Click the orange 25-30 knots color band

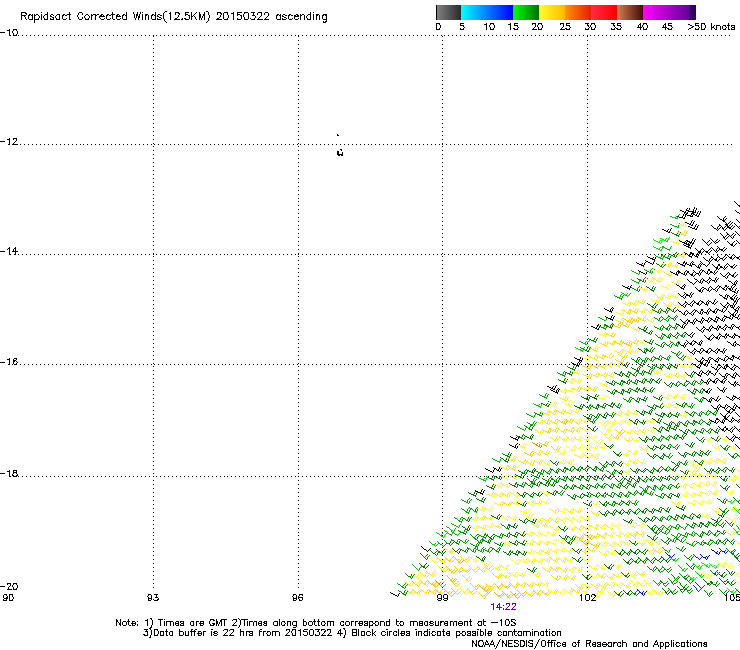(x=578, y=12)
